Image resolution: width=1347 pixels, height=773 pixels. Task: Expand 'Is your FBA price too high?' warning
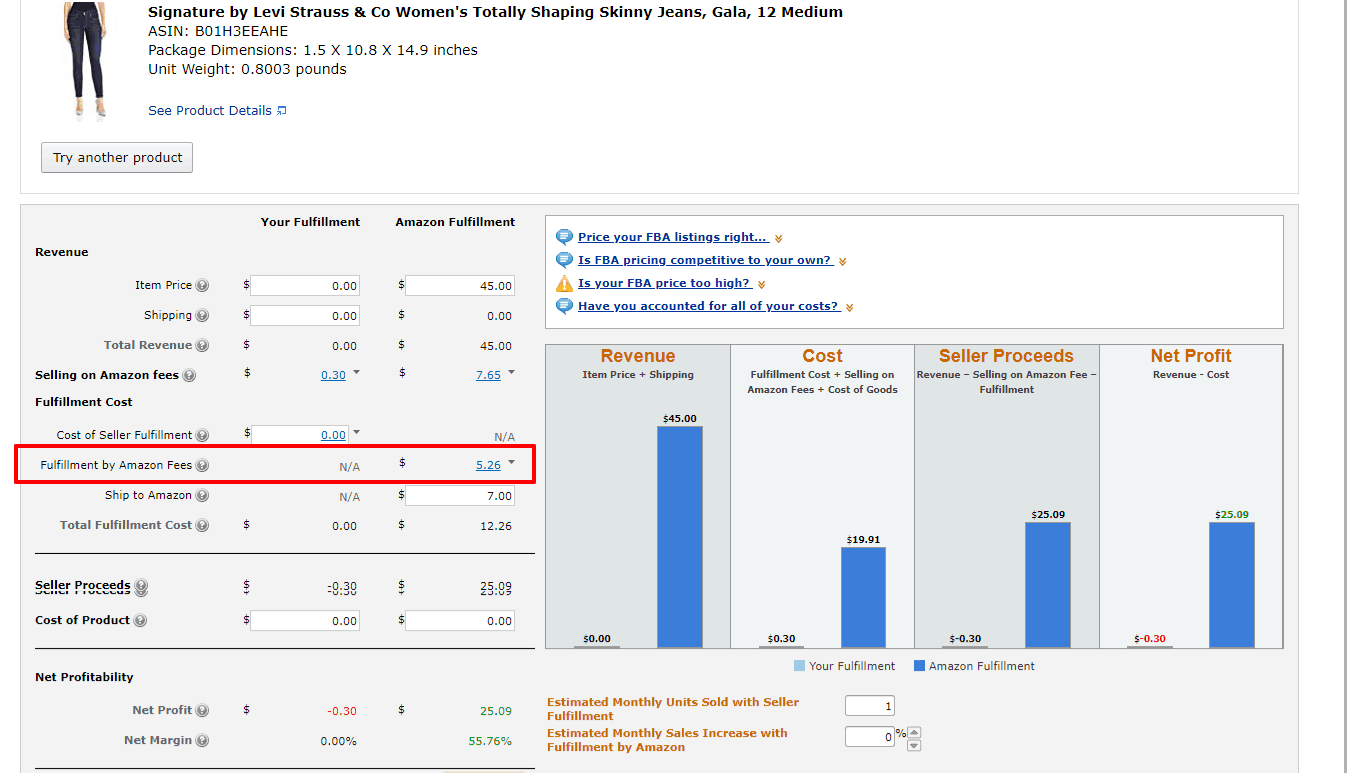pyautogui.click(x=664, y=284)
